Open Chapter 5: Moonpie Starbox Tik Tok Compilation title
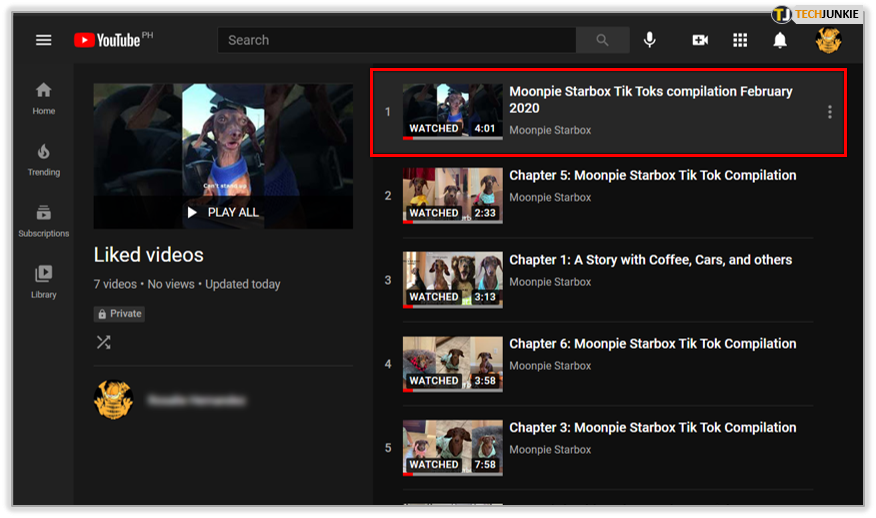The width and height of the screenshot is (876, 518). pyautogui.click(x=652, y=175)
